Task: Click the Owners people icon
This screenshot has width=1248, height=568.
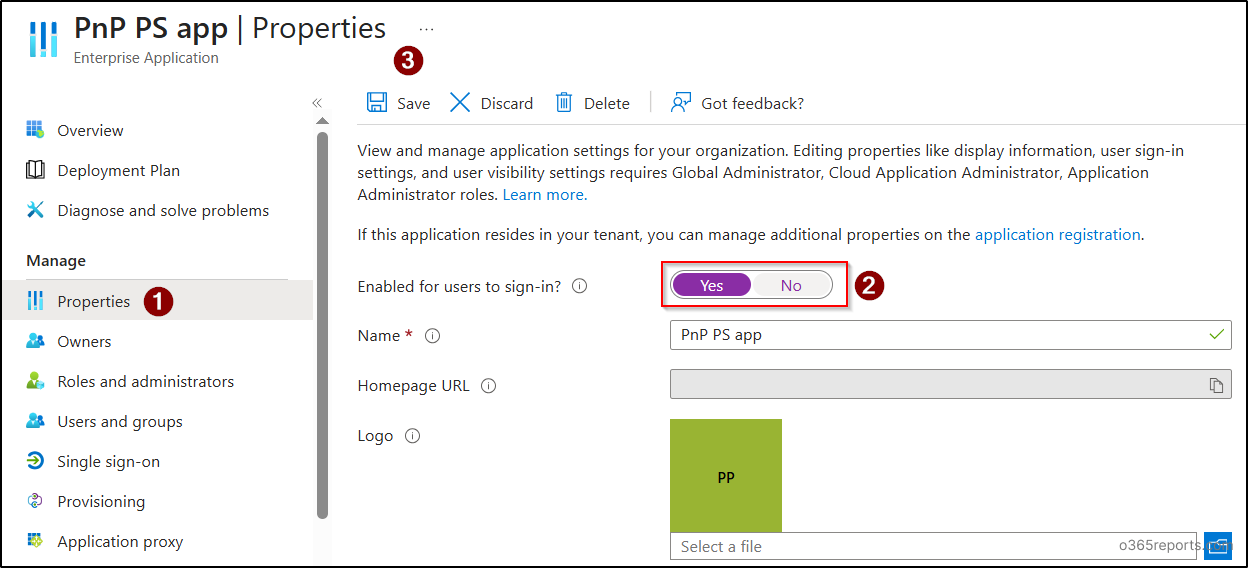Action: [35, 341]
